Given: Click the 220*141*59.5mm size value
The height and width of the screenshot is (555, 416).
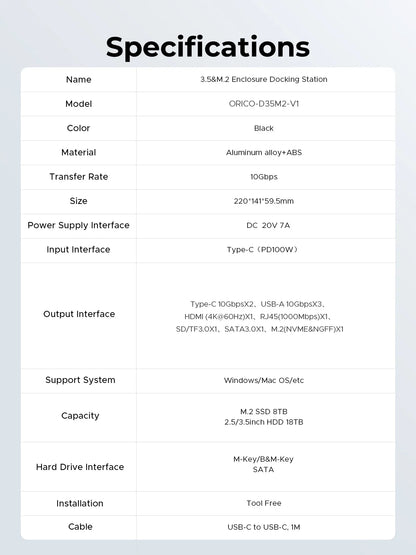Looking at the screenshot, I should (264, 201).
